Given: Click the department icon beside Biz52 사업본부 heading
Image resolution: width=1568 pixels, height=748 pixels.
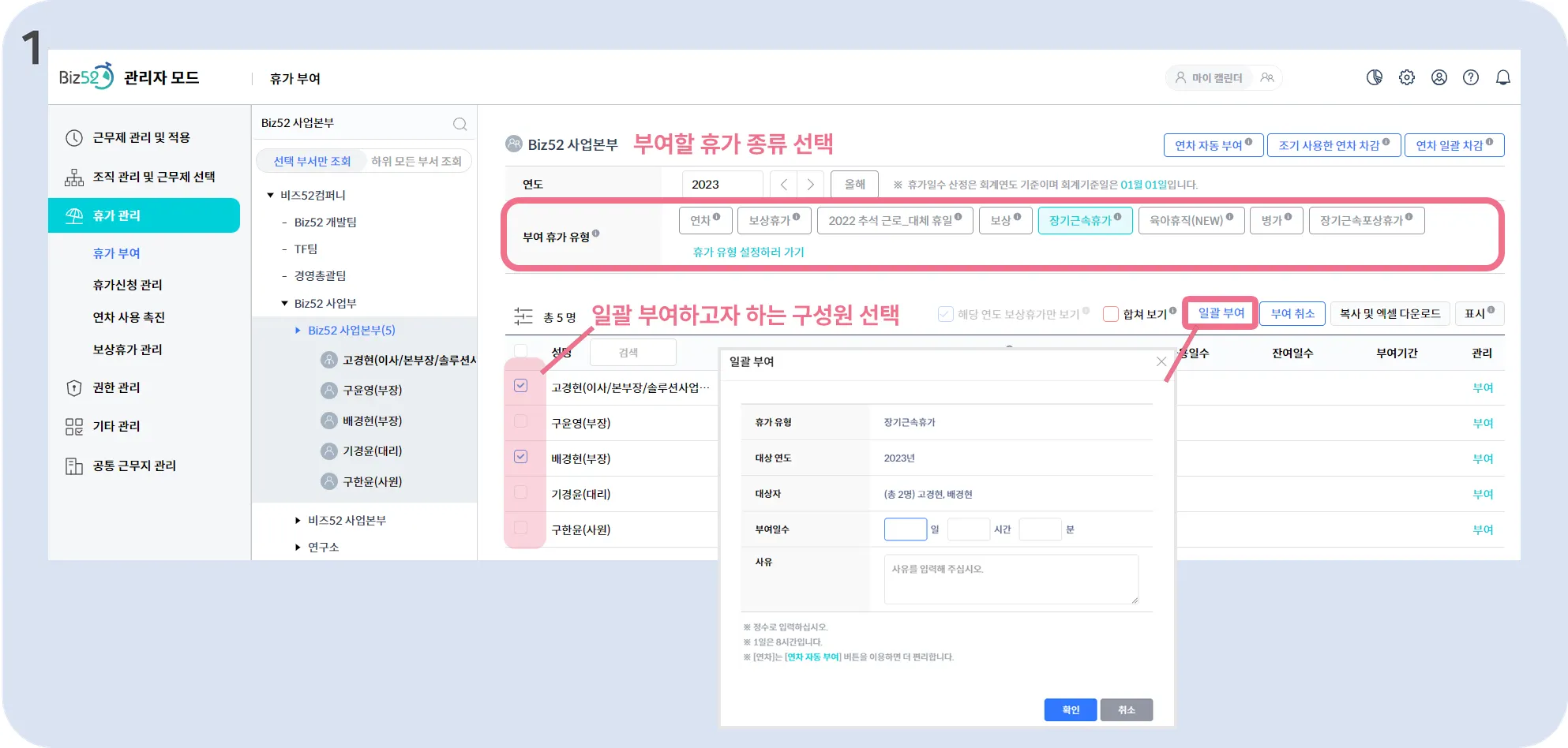Looking at the screenshot, I should coord(514,144).
